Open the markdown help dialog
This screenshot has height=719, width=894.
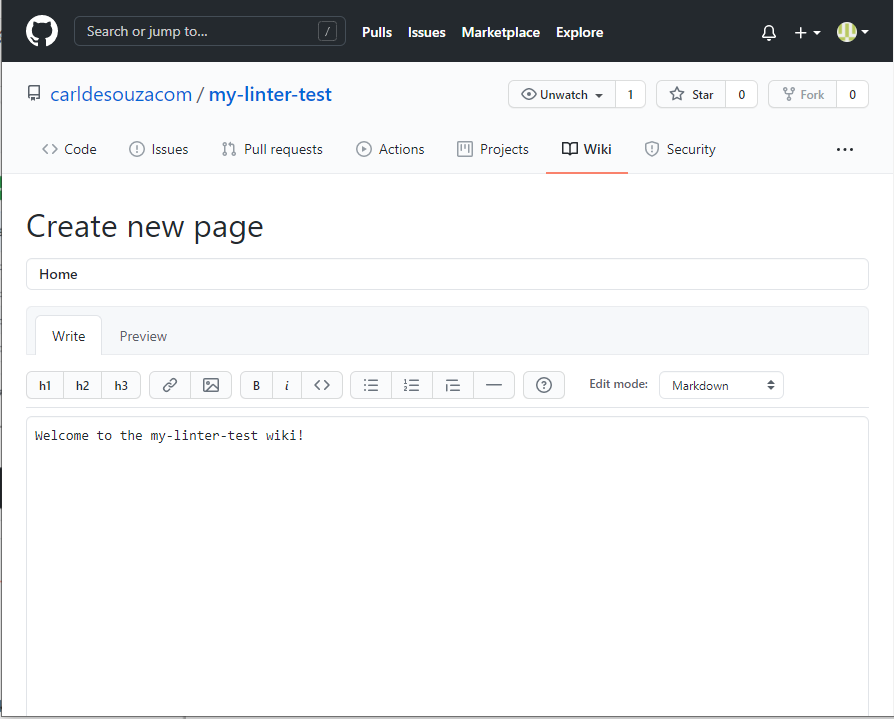click(x=543, y=385)
